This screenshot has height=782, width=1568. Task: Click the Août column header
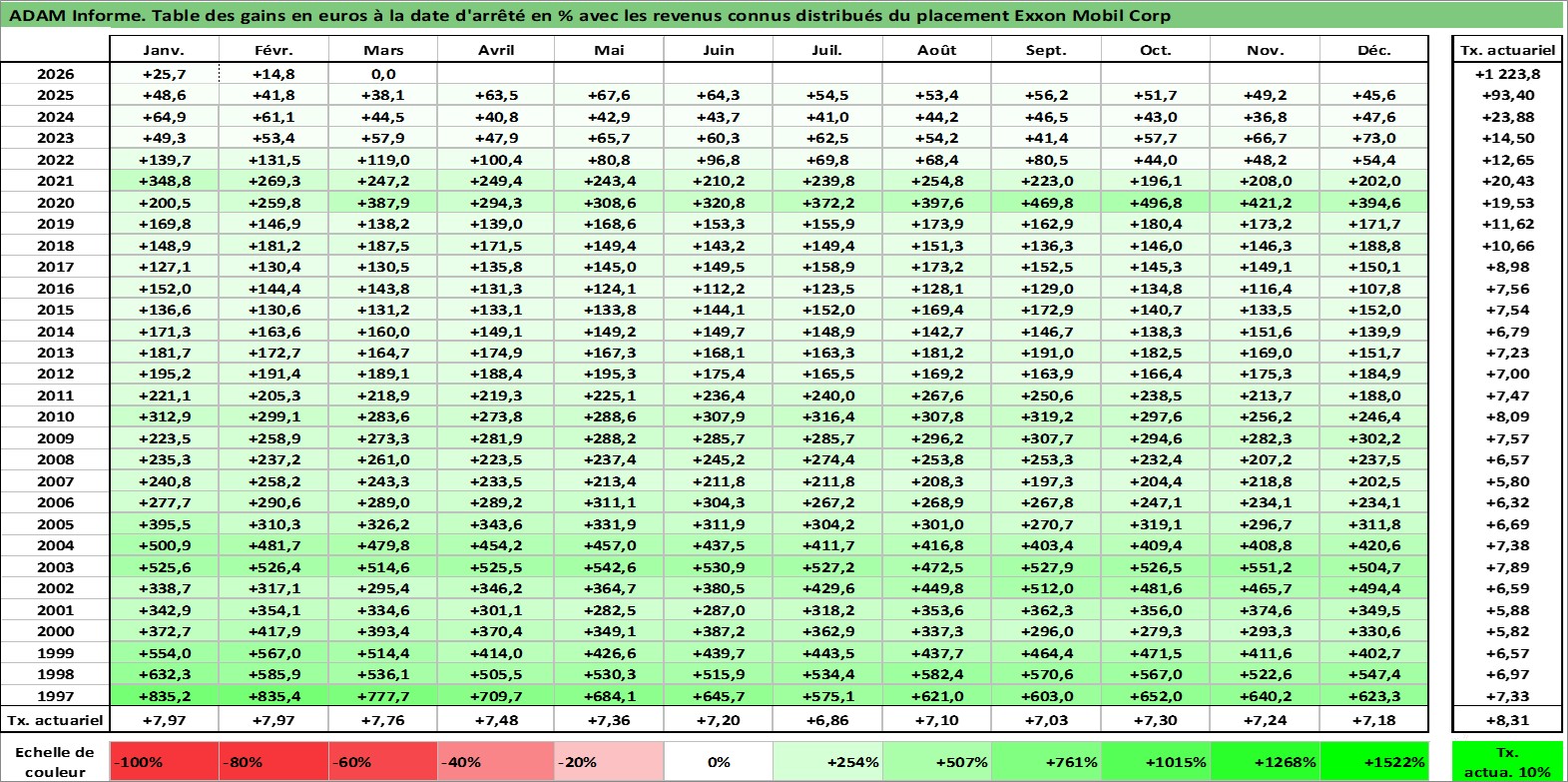(937, 50)
